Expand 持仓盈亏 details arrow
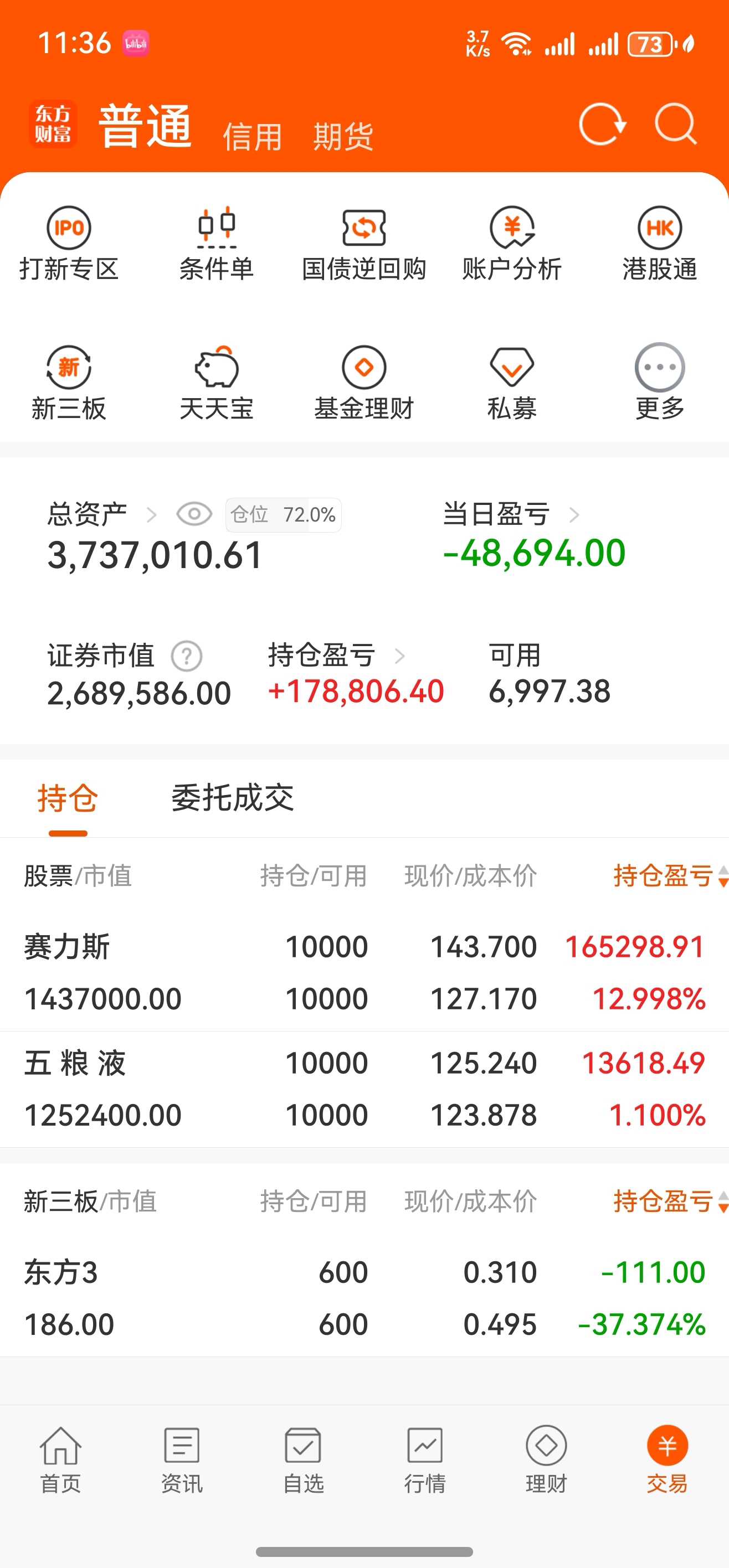The image size is (729, 1568). 399,656
